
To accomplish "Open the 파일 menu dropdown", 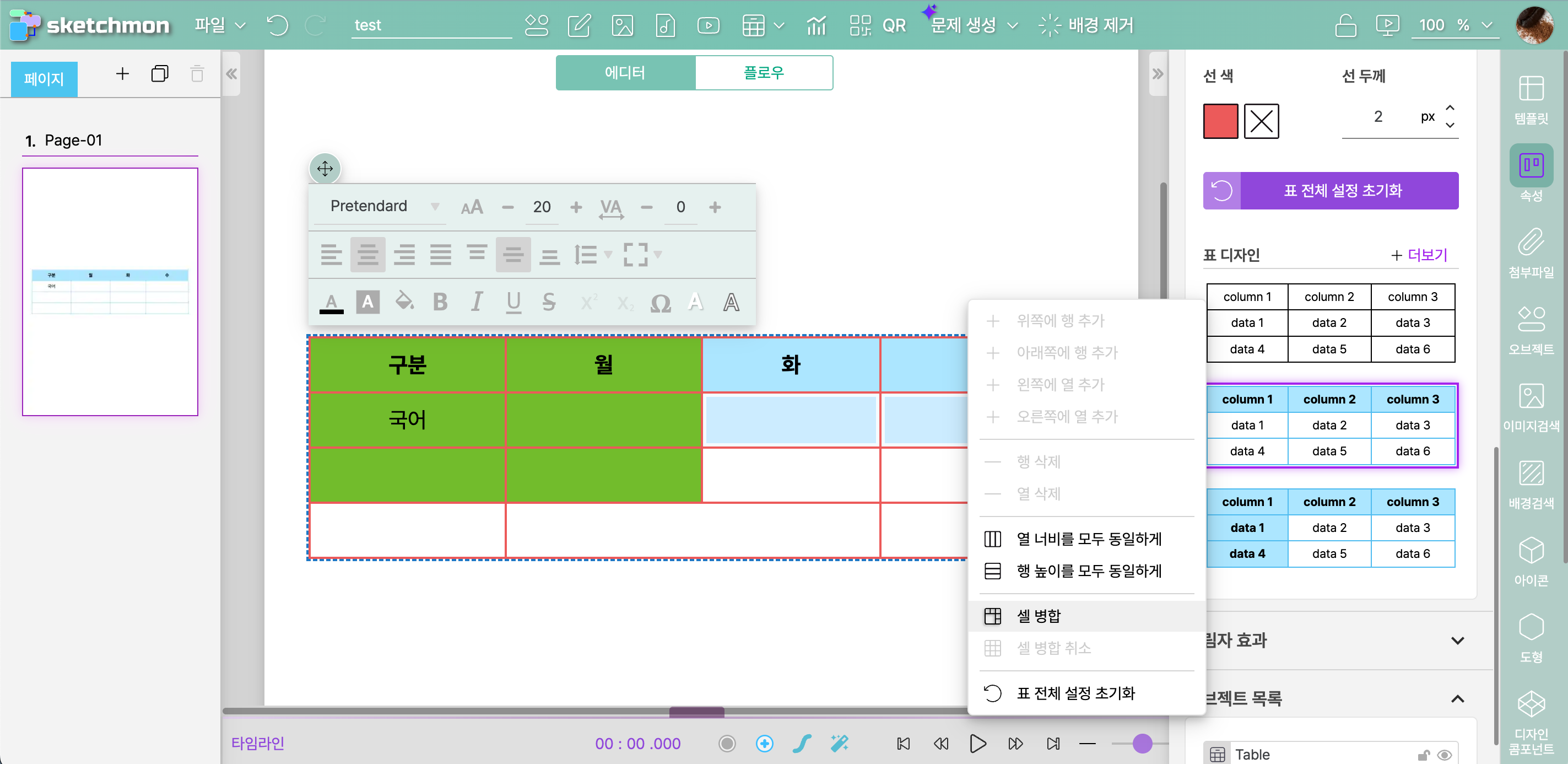I will pos(220,25).
